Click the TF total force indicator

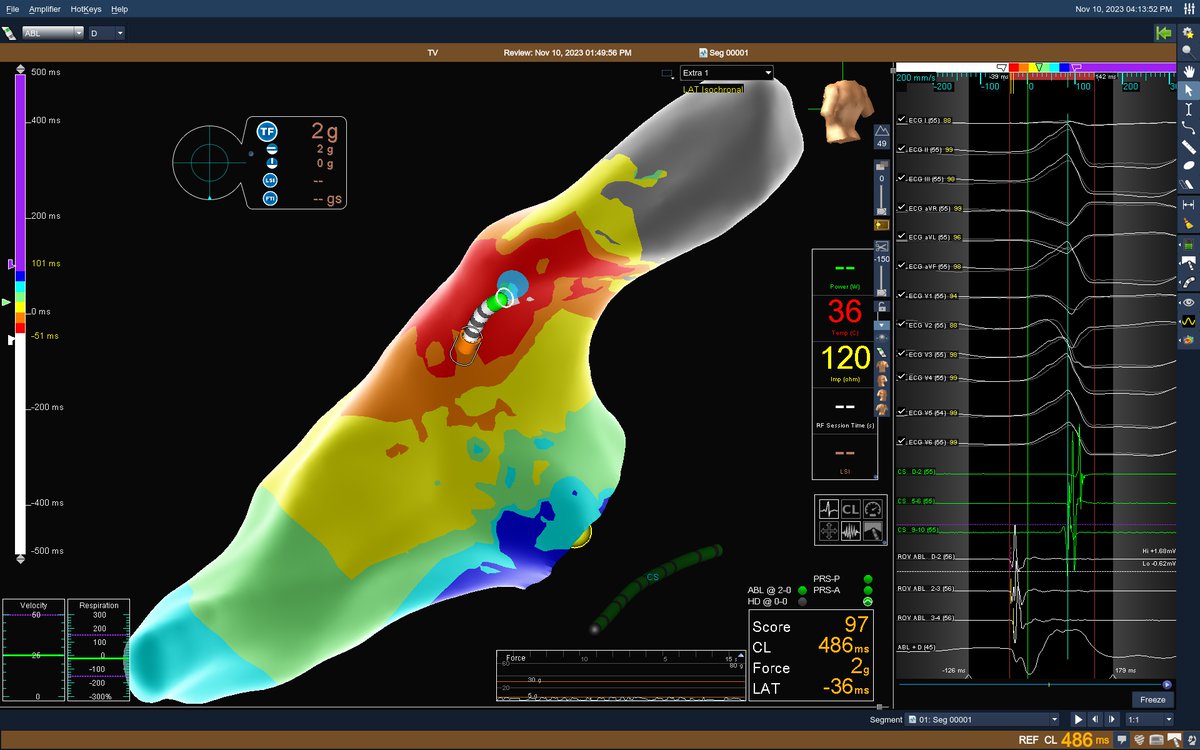[267, 131]
